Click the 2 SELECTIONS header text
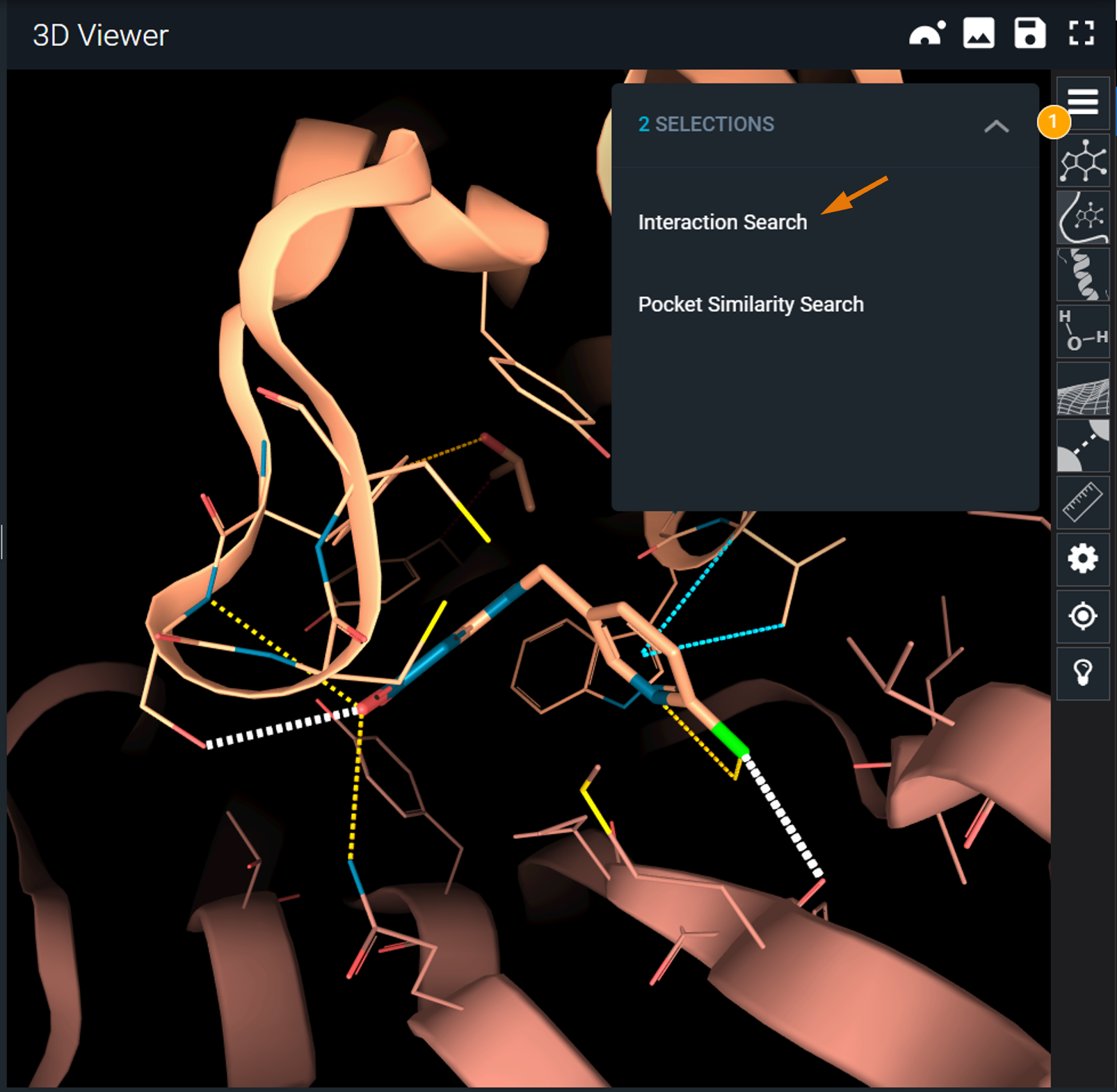This screenshot has width=1117, height=1092. tap(706, 125)
